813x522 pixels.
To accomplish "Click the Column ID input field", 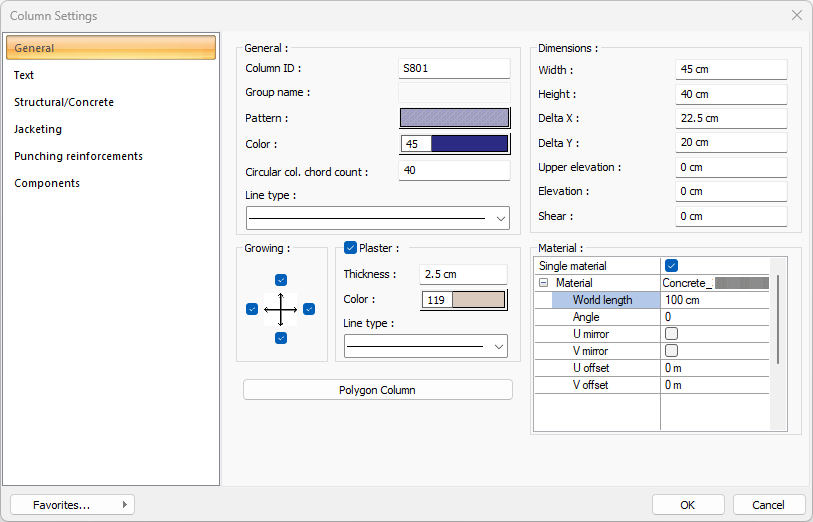I will tap(454, 69).
